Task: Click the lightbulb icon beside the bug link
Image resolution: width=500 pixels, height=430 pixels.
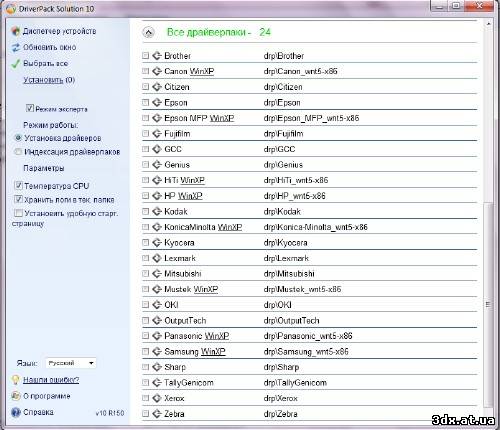Action: (x=15, y=380)
